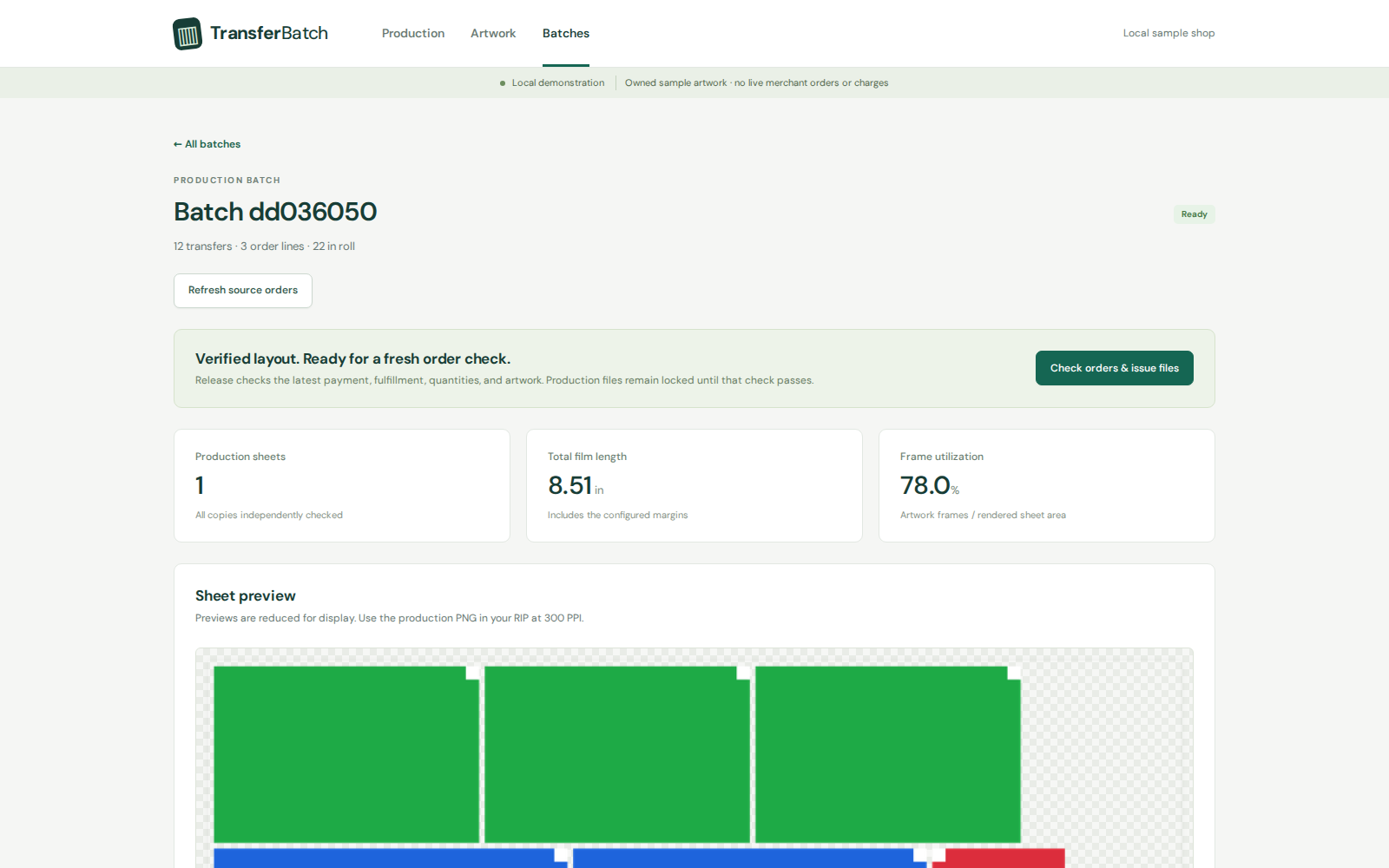Click the PRODUCTION BATCH label
This screenshot has width=1389, height=868.
coord(227,181)
